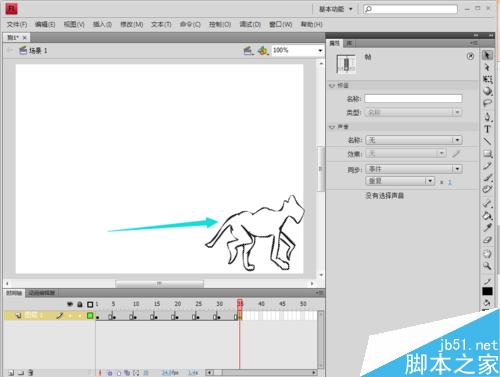Select the Eraser tool
Viewport: 500px width, 377px height.
coord(487,240)
